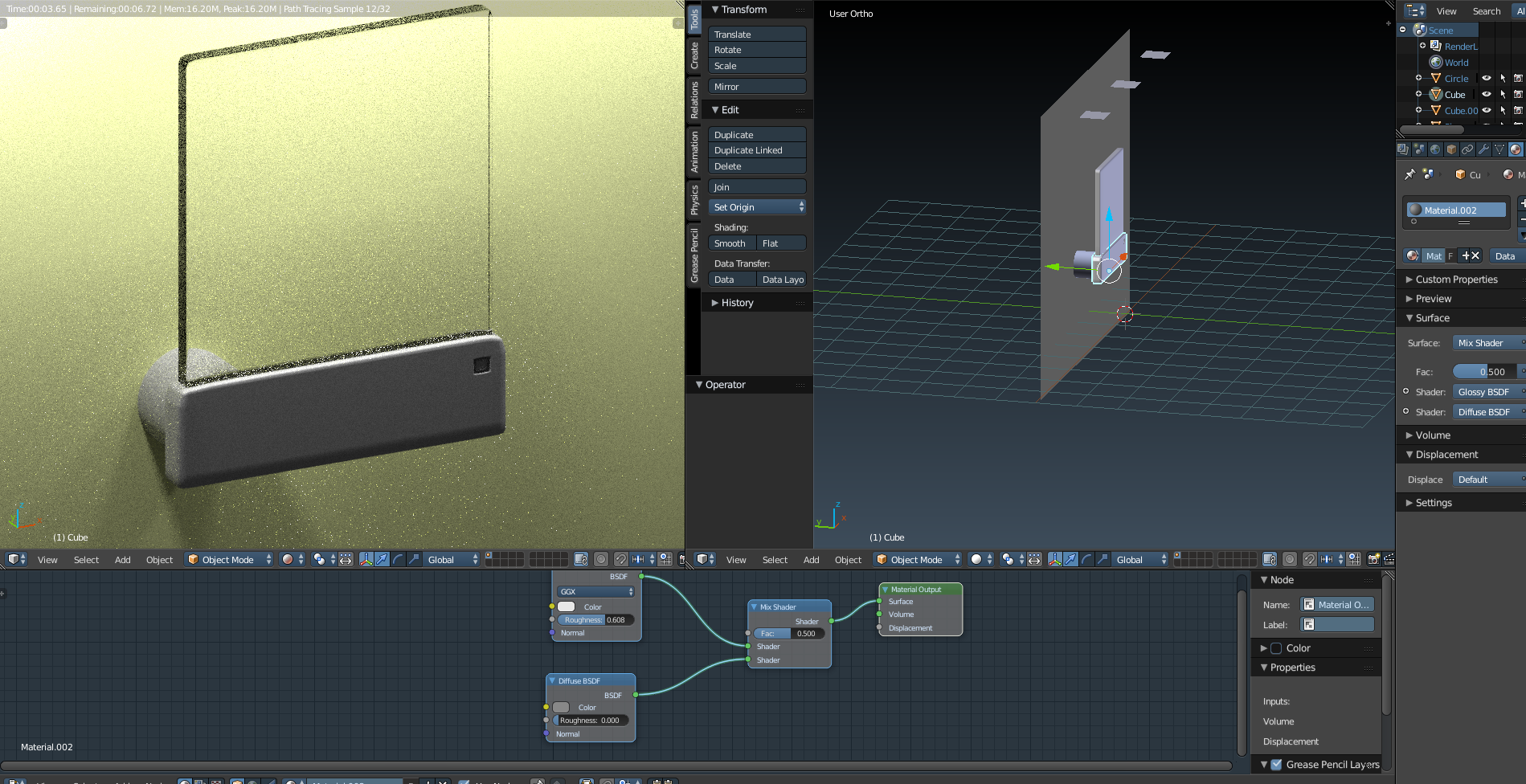Click the Object data triangle tab icon
This screenshot has width=1526, height=784.
pyautogui.click(x=1499, y=149)
